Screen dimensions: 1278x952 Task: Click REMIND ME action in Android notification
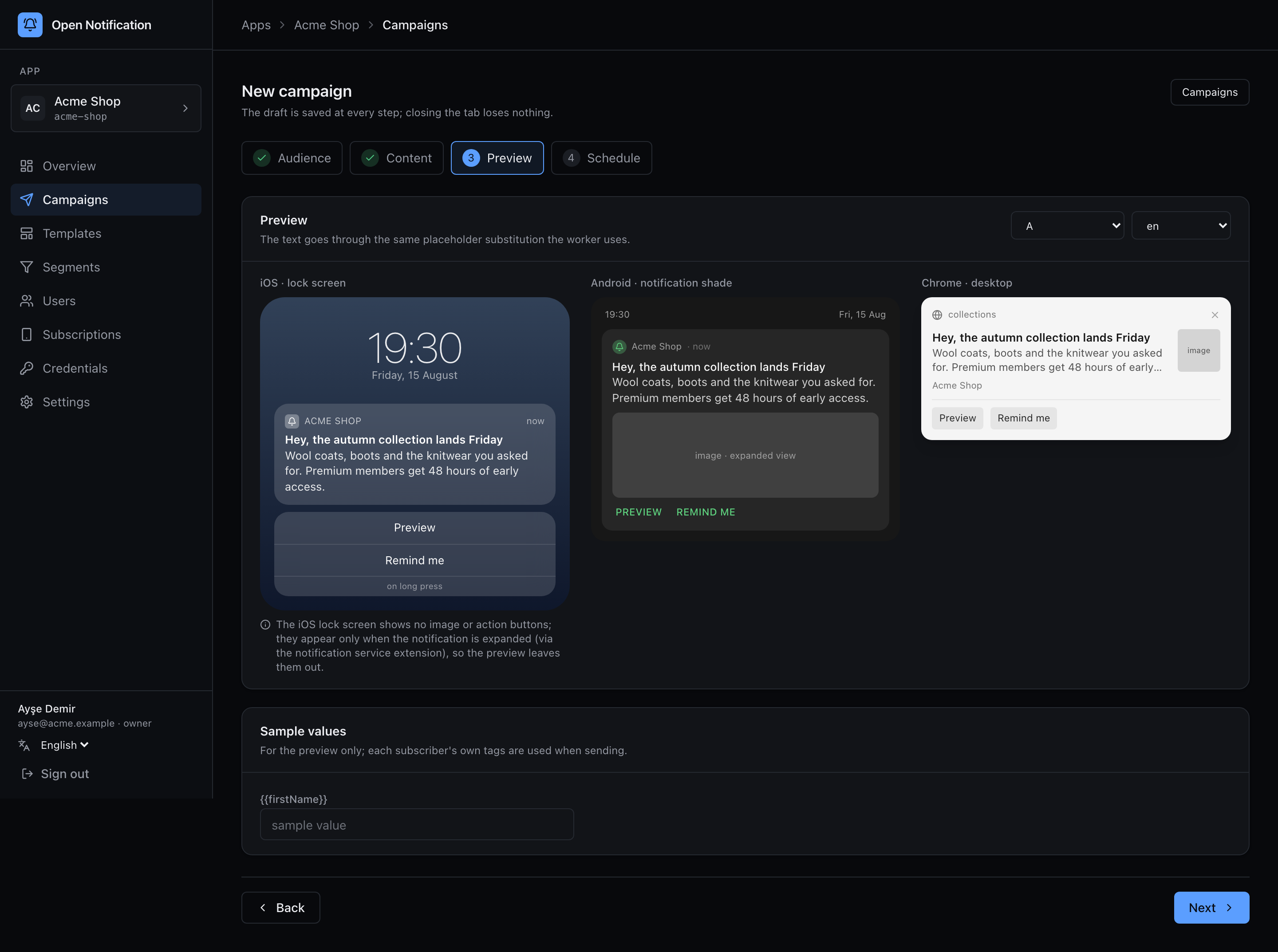(706, 512)
